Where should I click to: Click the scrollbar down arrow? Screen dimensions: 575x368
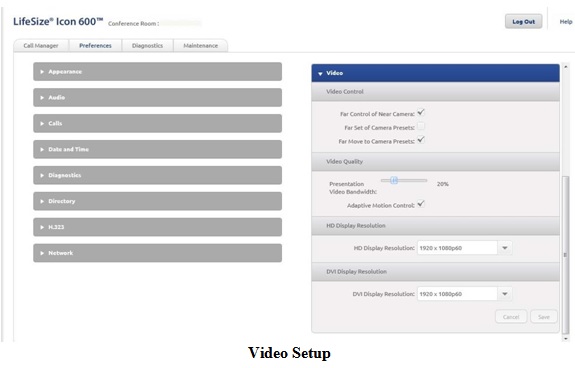click(x=565, y=339)
